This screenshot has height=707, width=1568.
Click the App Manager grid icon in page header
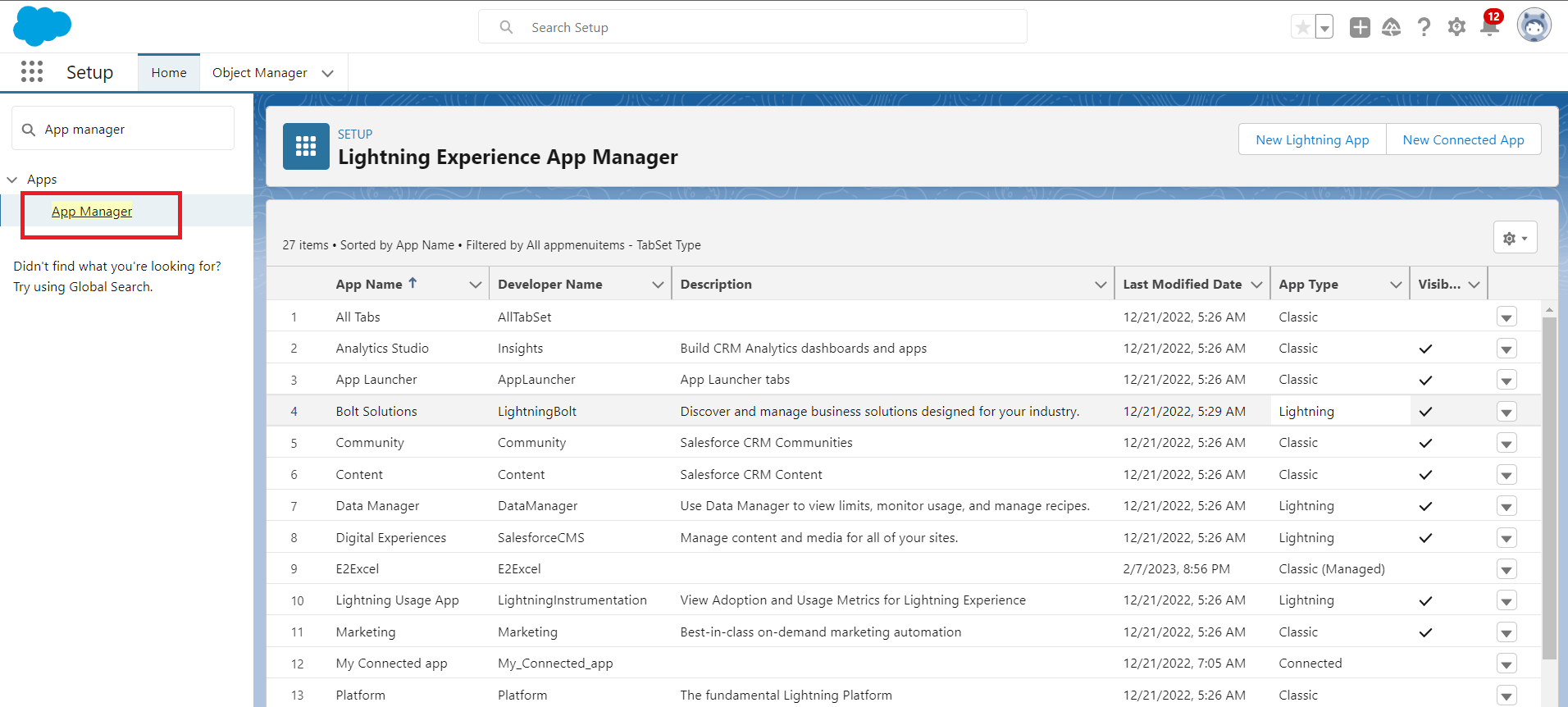tap(306, 147)
